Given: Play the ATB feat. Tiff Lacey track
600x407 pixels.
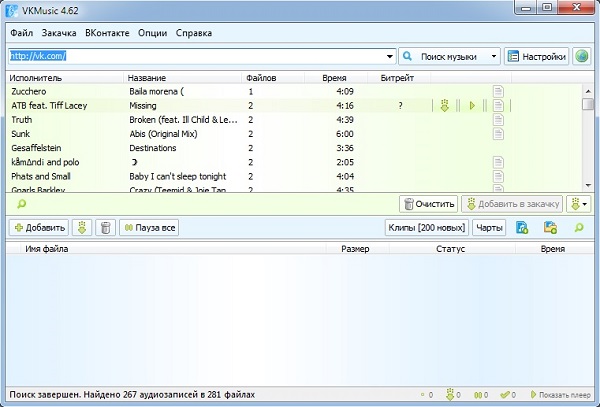Looking at the screenshot, I should pos(472,106).
